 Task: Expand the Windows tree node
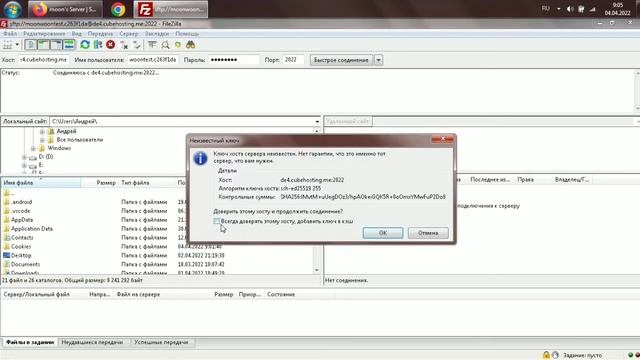click(x=33, y=148)
